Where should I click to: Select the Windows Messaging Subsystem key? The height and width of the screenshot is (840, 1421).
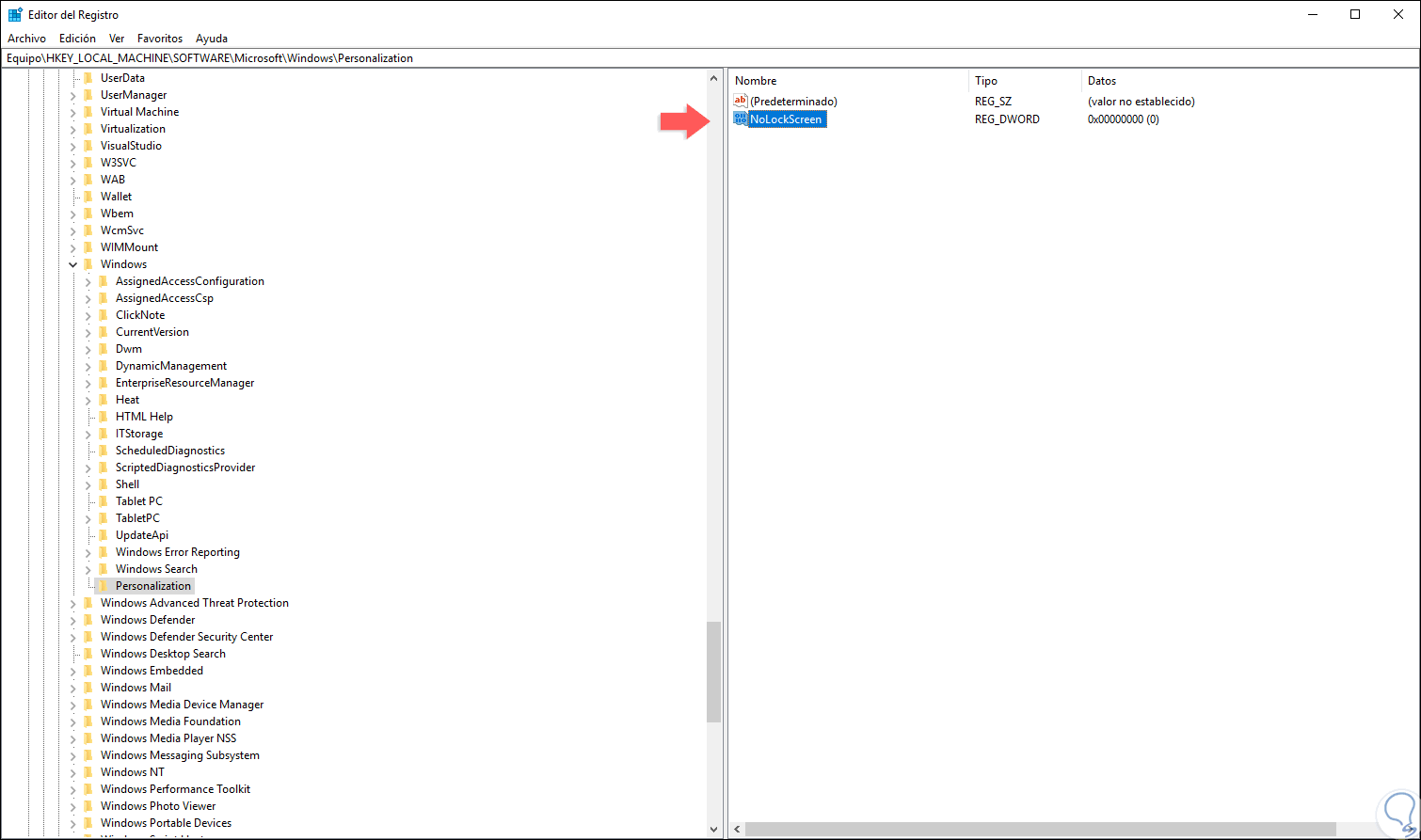[x=180, y=755]
